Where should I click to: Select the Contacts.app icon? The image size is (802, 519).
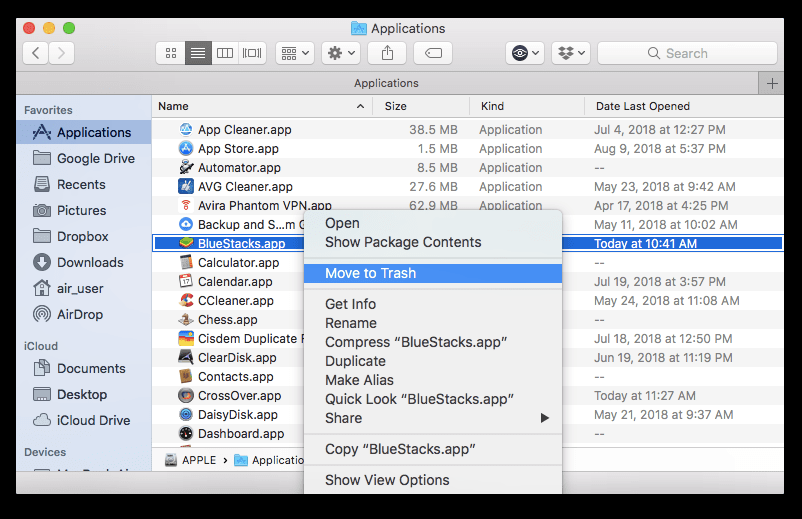pos(186,376)
